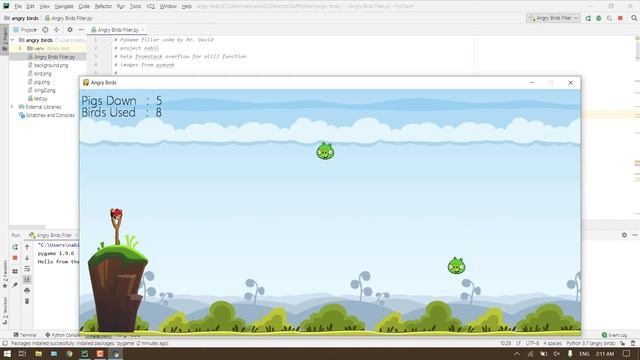Viewport: 640px width, 360px height.
Task: Close the Angry Birds Filler.py editor tab
Action: tap(142, 30)
